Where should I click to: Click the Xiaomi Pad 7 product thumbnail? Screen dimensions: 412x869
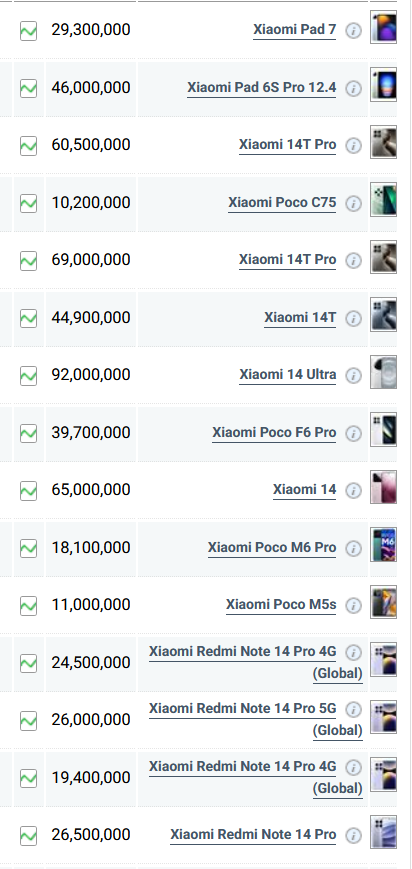[384, 27]
